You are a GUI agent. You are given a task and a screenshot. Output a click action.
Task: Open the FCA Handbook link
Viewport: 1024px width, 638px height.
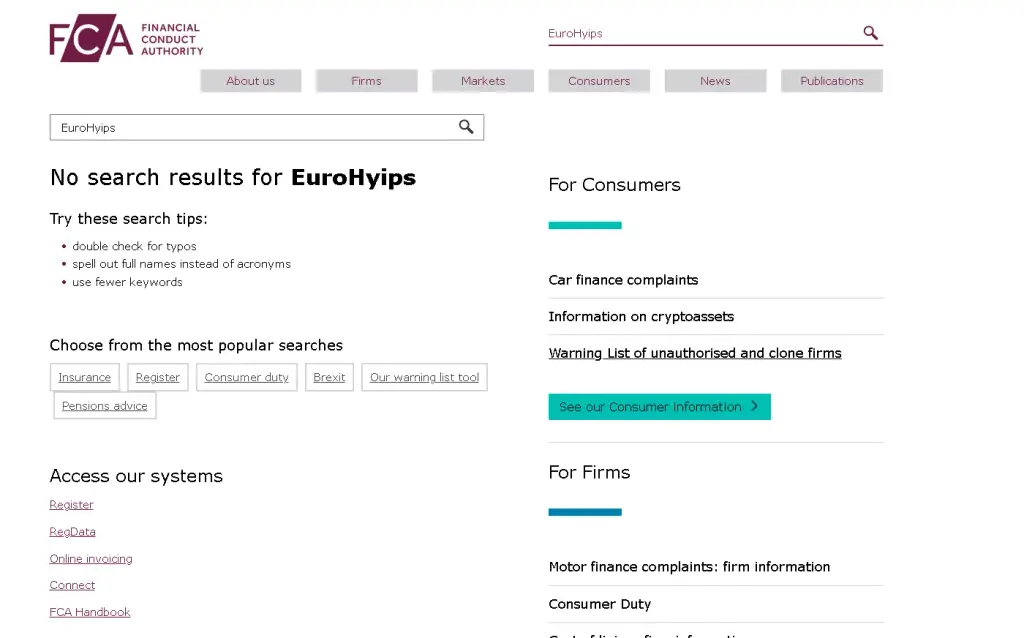[90, 612]
